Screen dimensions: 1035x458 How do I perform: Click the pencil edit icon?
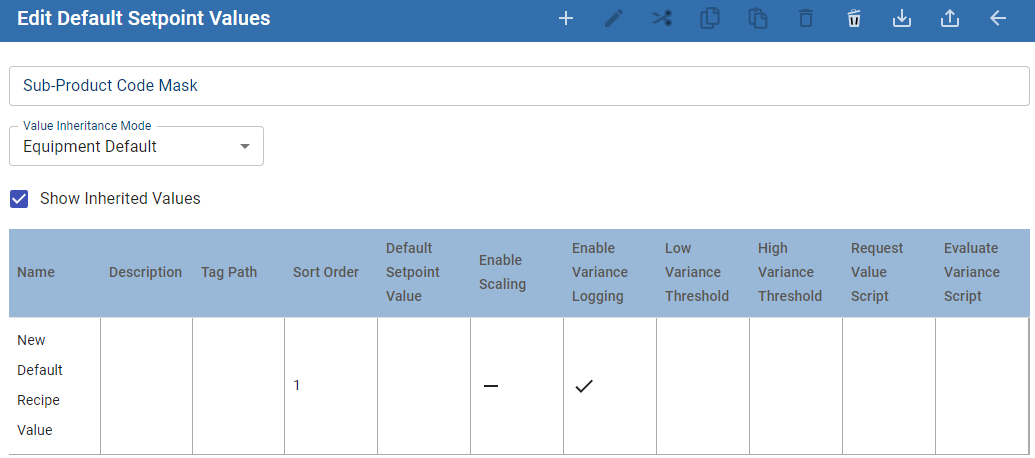(614, 19)
